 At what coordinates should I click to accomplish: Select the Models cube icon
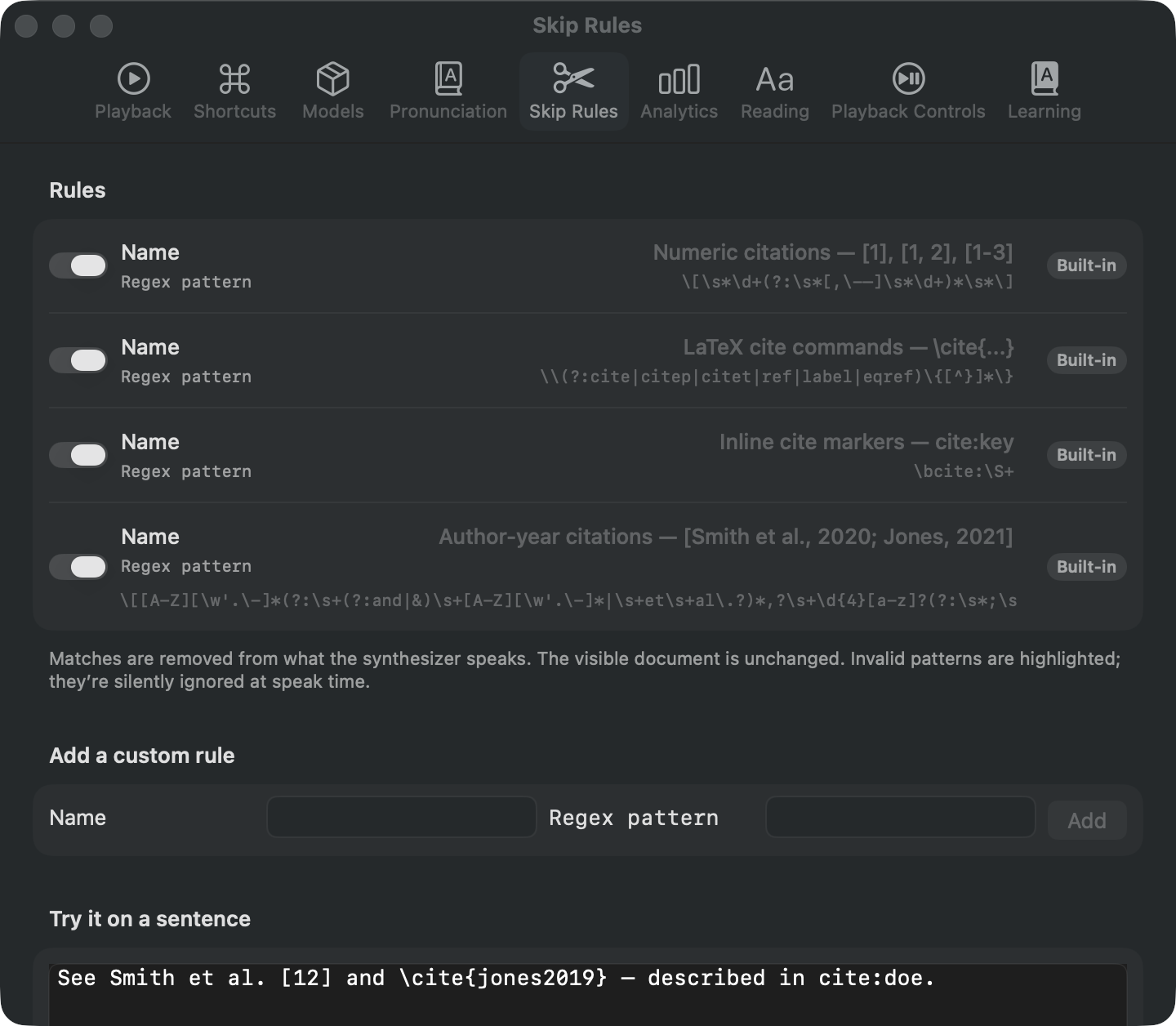(x=332, y=79)
